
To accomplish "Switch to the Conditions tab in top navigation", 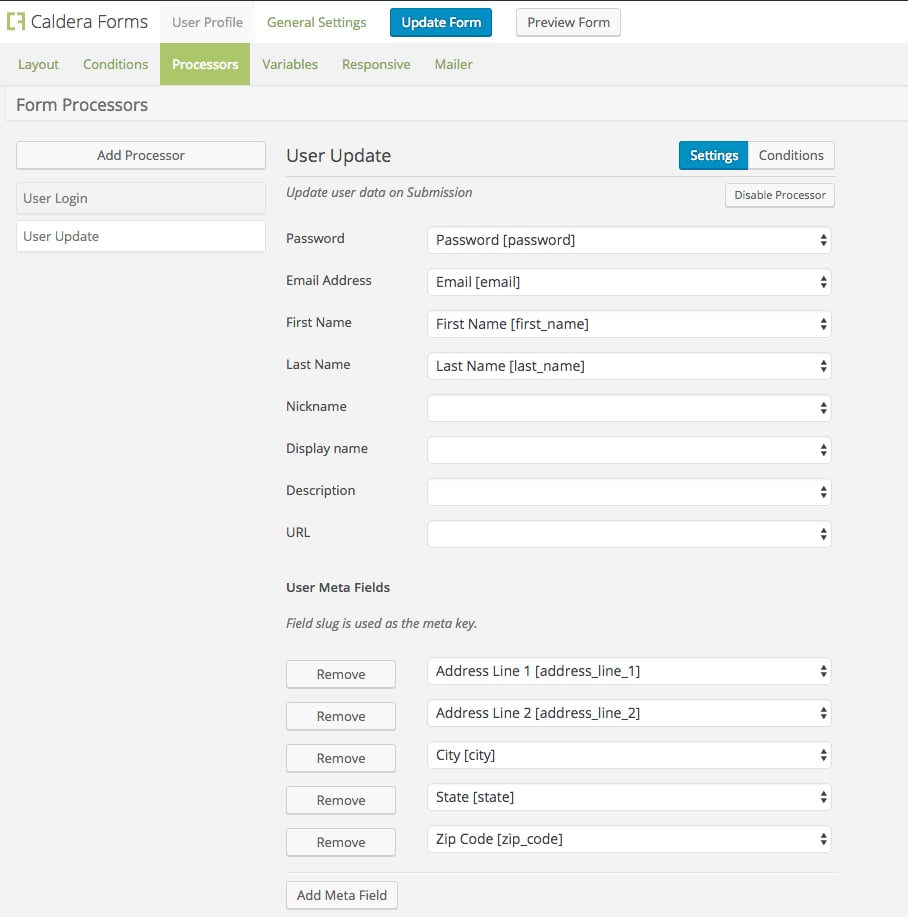I will pyautogui.click(x=115, y=64).
